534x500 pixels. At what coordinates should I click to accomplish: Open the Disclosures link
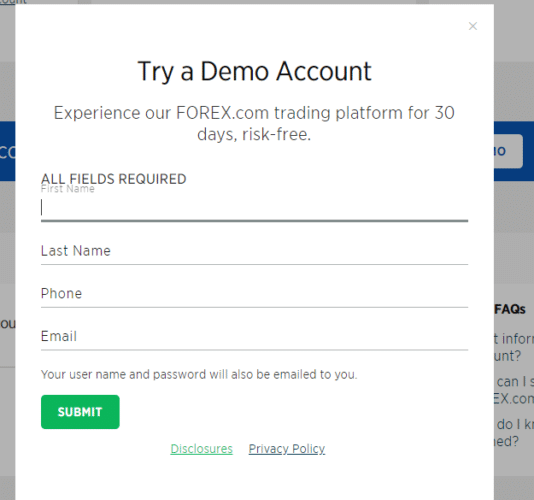202,449
